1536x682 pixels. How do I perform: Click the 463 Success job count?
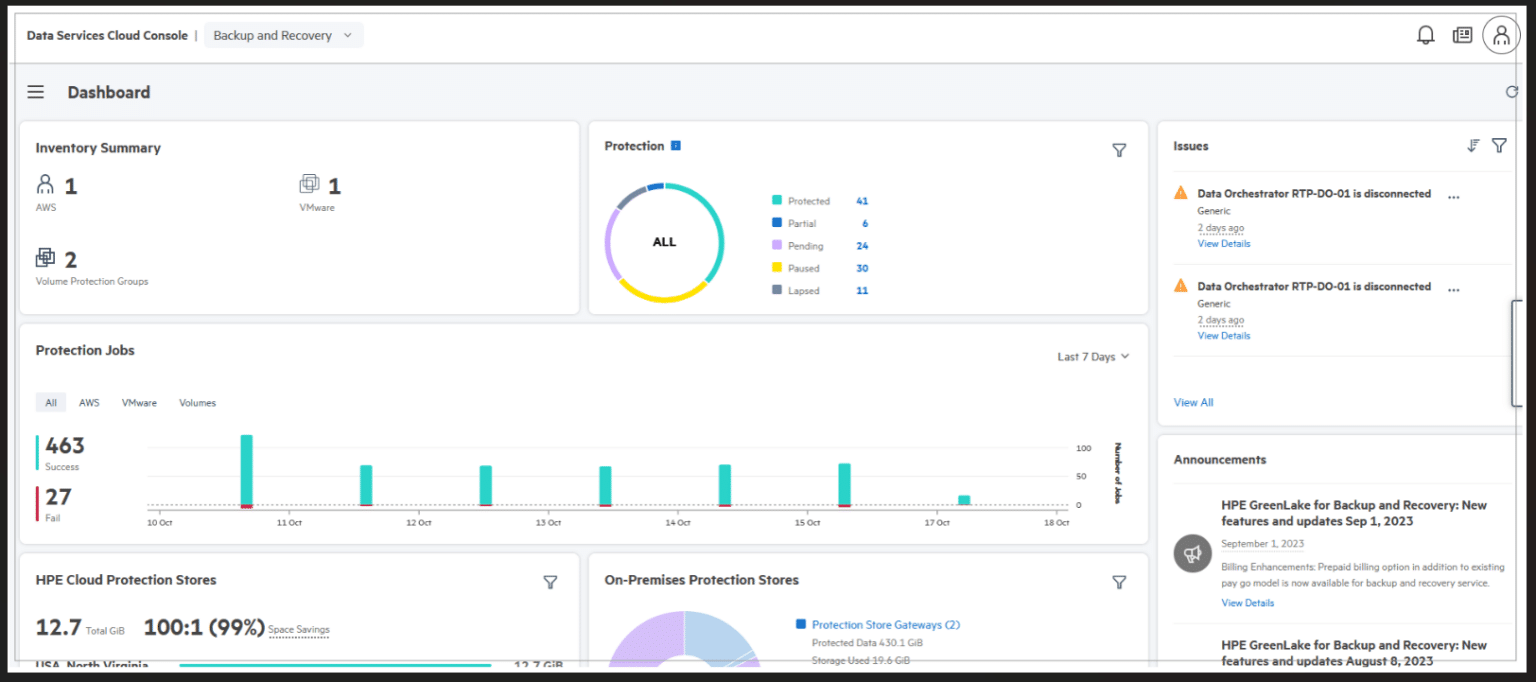coord(65,446)
